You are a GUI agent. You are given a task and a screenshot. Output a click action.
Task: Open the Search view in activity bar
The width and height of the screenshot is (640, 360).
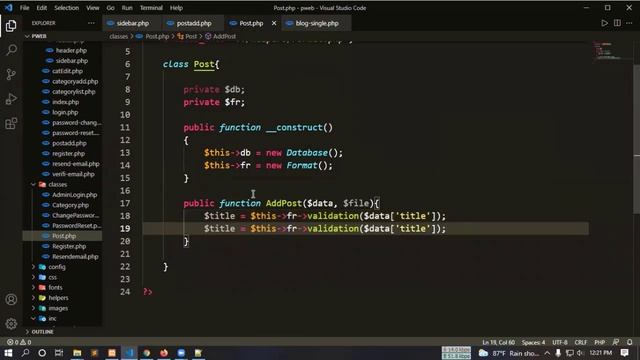coord(11,50)
